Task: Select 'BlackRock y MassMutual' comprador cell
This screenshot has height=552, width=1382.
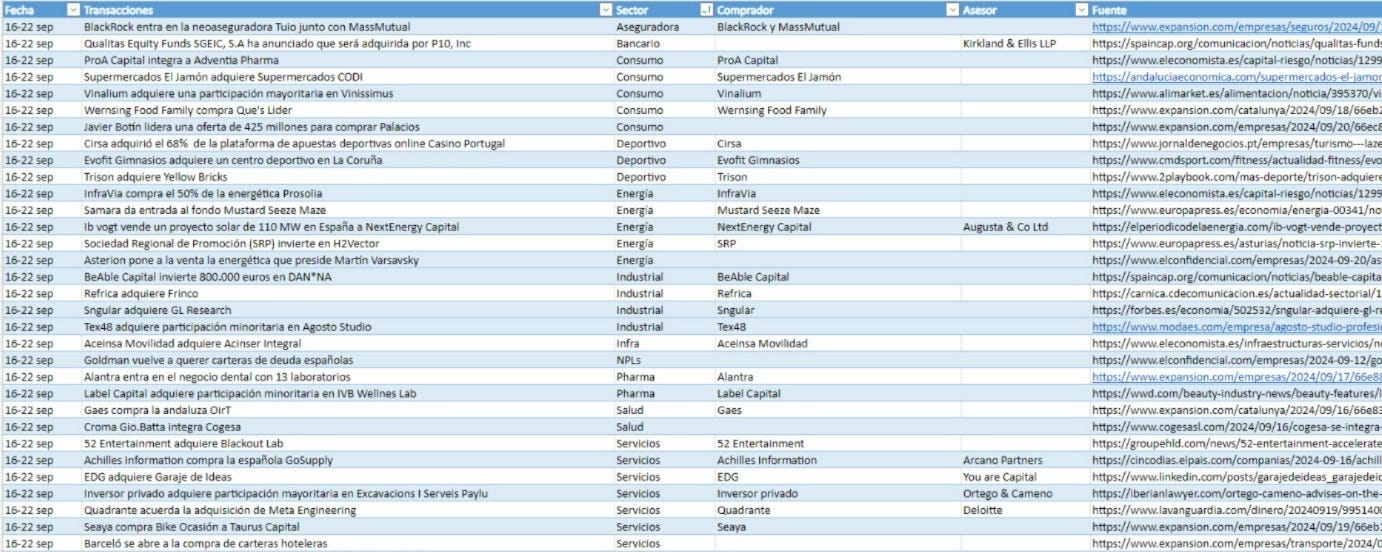Action: click(838, 27)
